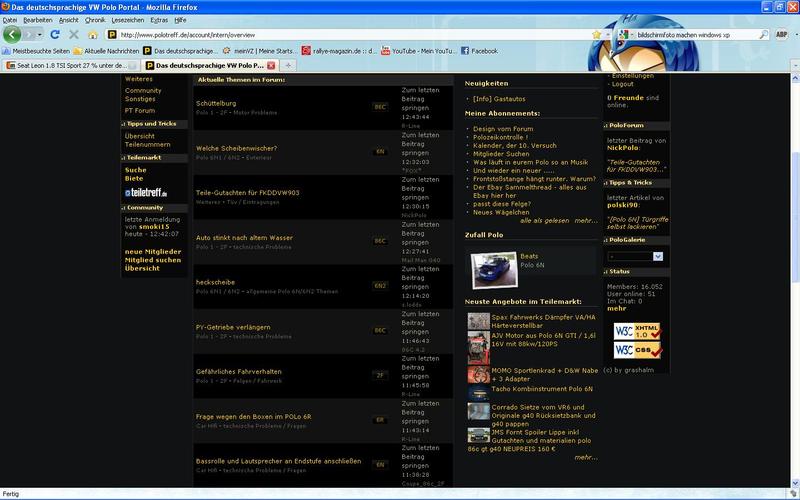Open Design vom Forum subscription
800x500 pixels.
(x=503, y=129)
